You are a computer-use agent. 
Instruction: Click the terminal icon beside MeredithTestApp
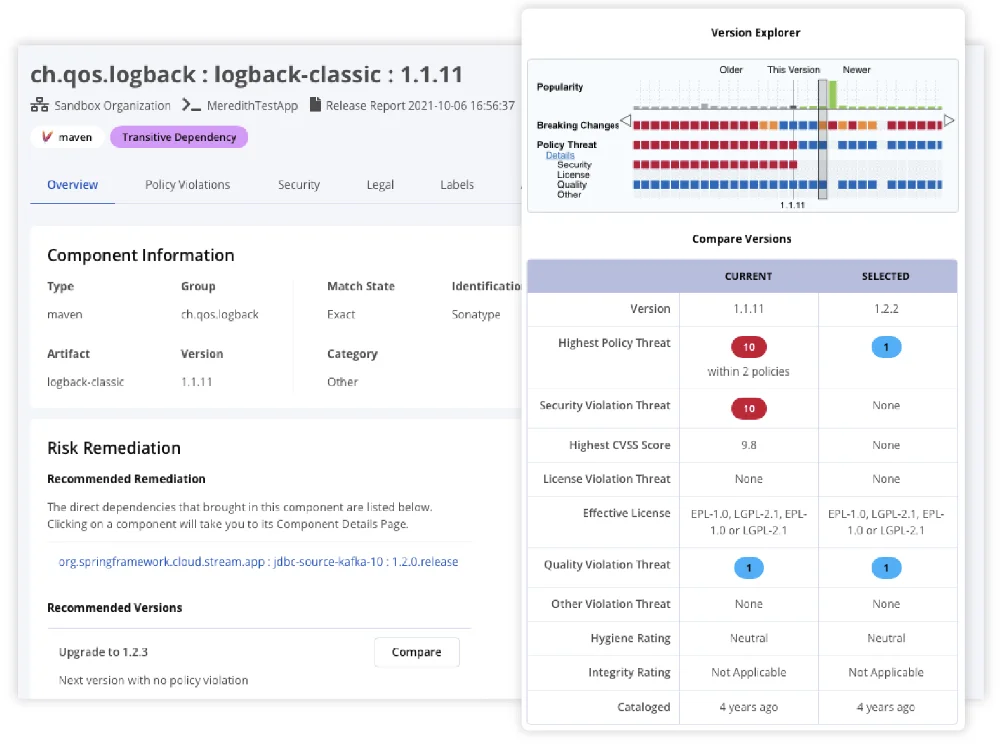tap(191, 105)
